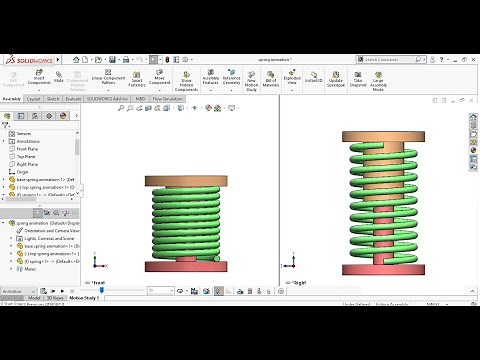Viewport: 480px width, 360px height.
Task: Select the Motion Study 1 tab
Action: 84,298
